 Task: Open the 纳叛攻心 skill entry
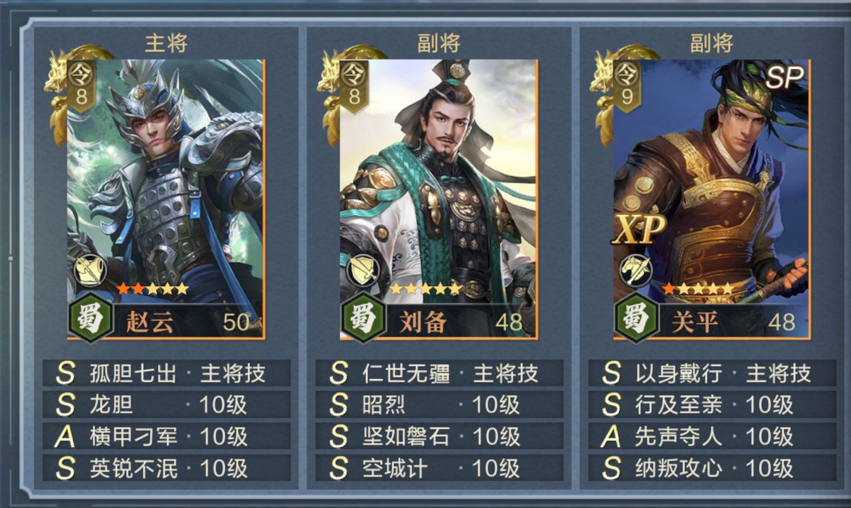tap(712, 468)
